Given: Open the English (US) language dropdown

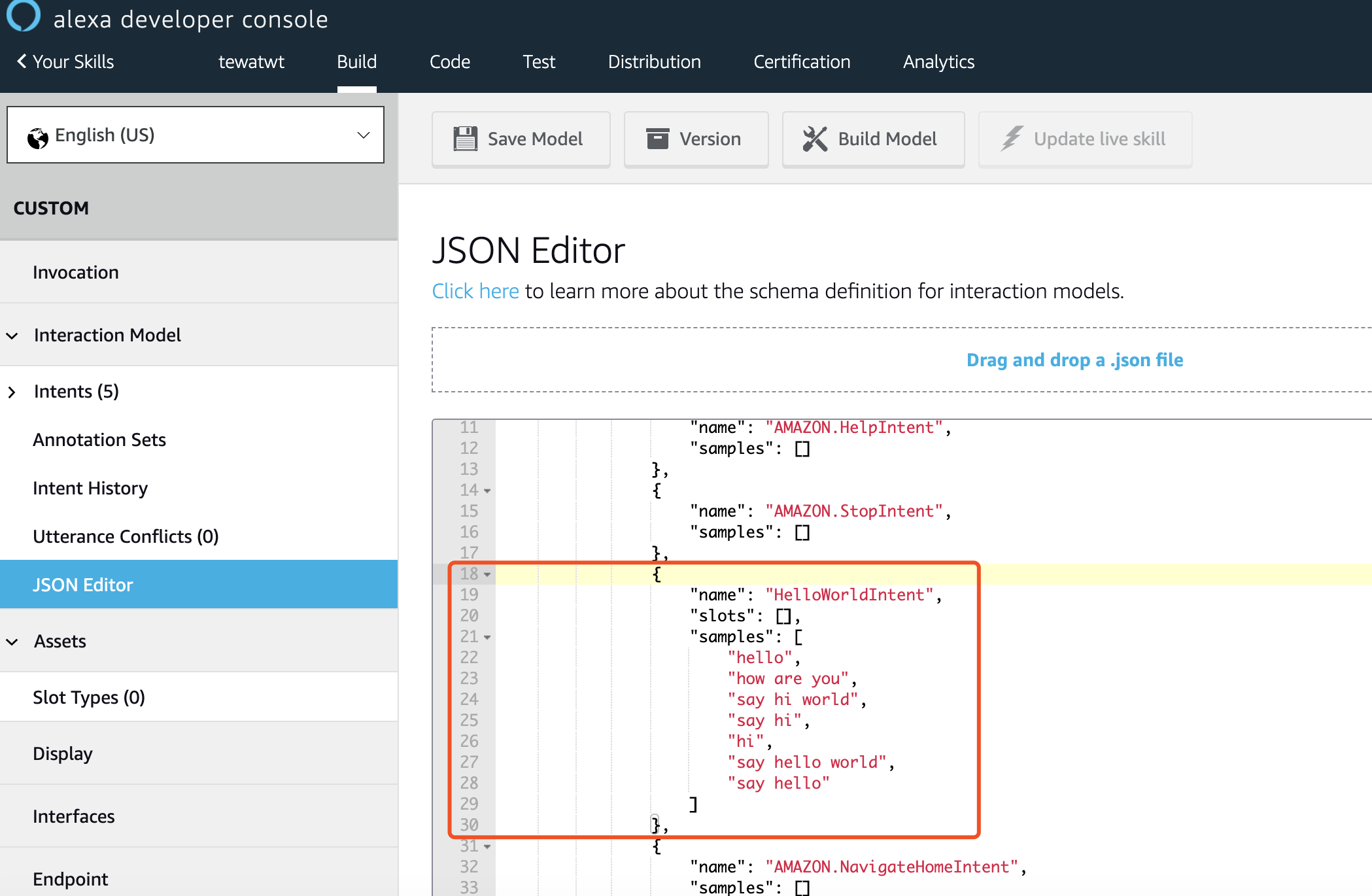Looking at the screenshot, I should pos(196,135).
